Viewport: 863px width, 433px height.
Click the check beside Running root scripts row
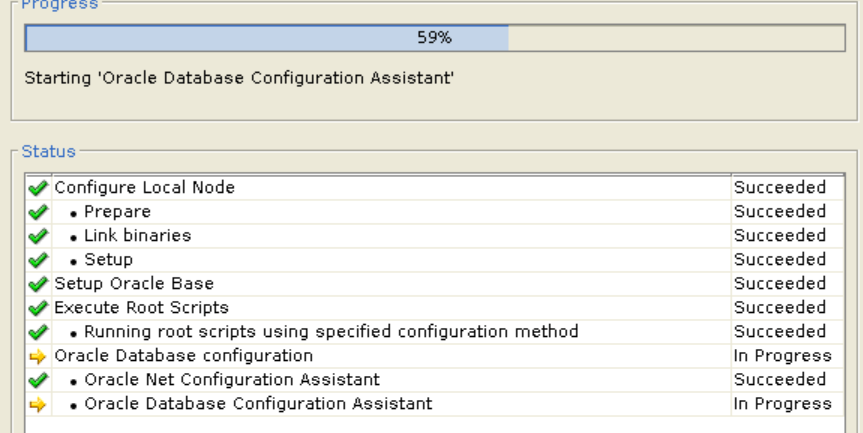pyautogui.click(x=37, y=332)
